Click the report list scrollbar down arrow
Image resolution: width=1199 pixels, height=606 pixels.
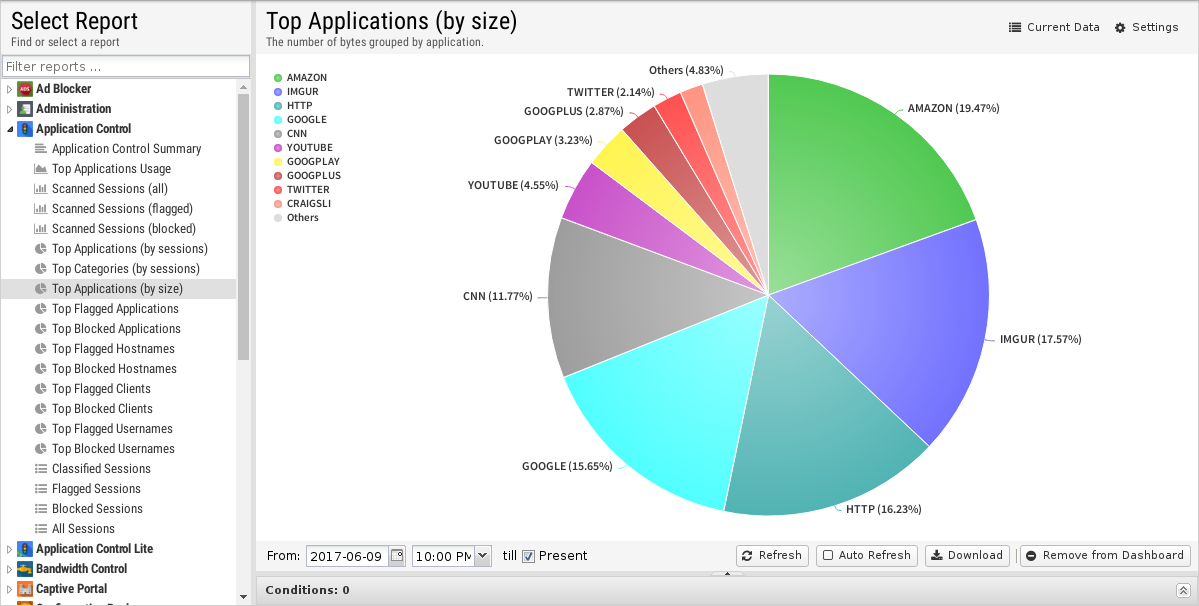coord(243,597)
